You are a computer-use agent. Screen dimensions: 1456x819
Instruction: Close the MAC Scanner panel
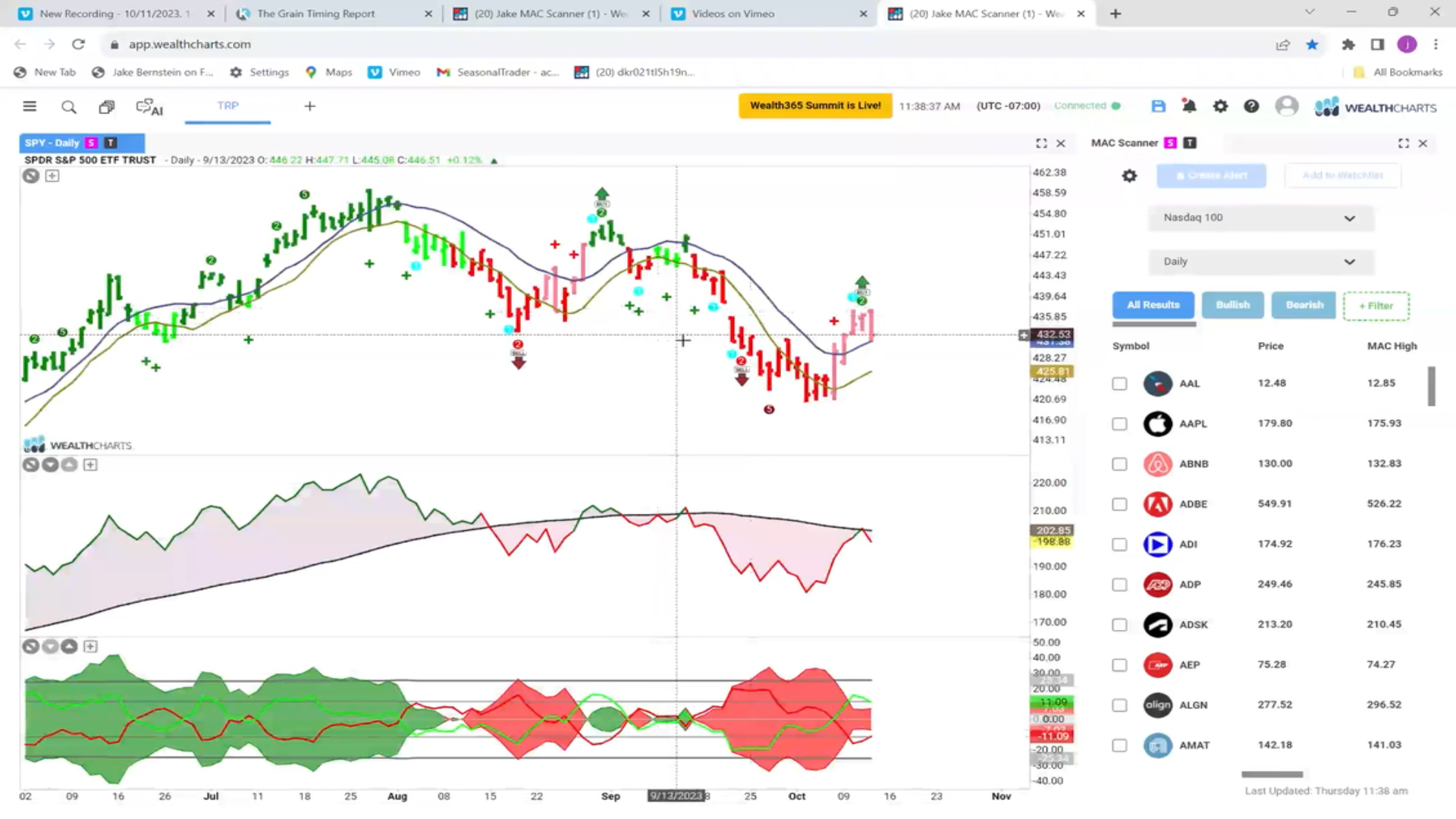1423,143
